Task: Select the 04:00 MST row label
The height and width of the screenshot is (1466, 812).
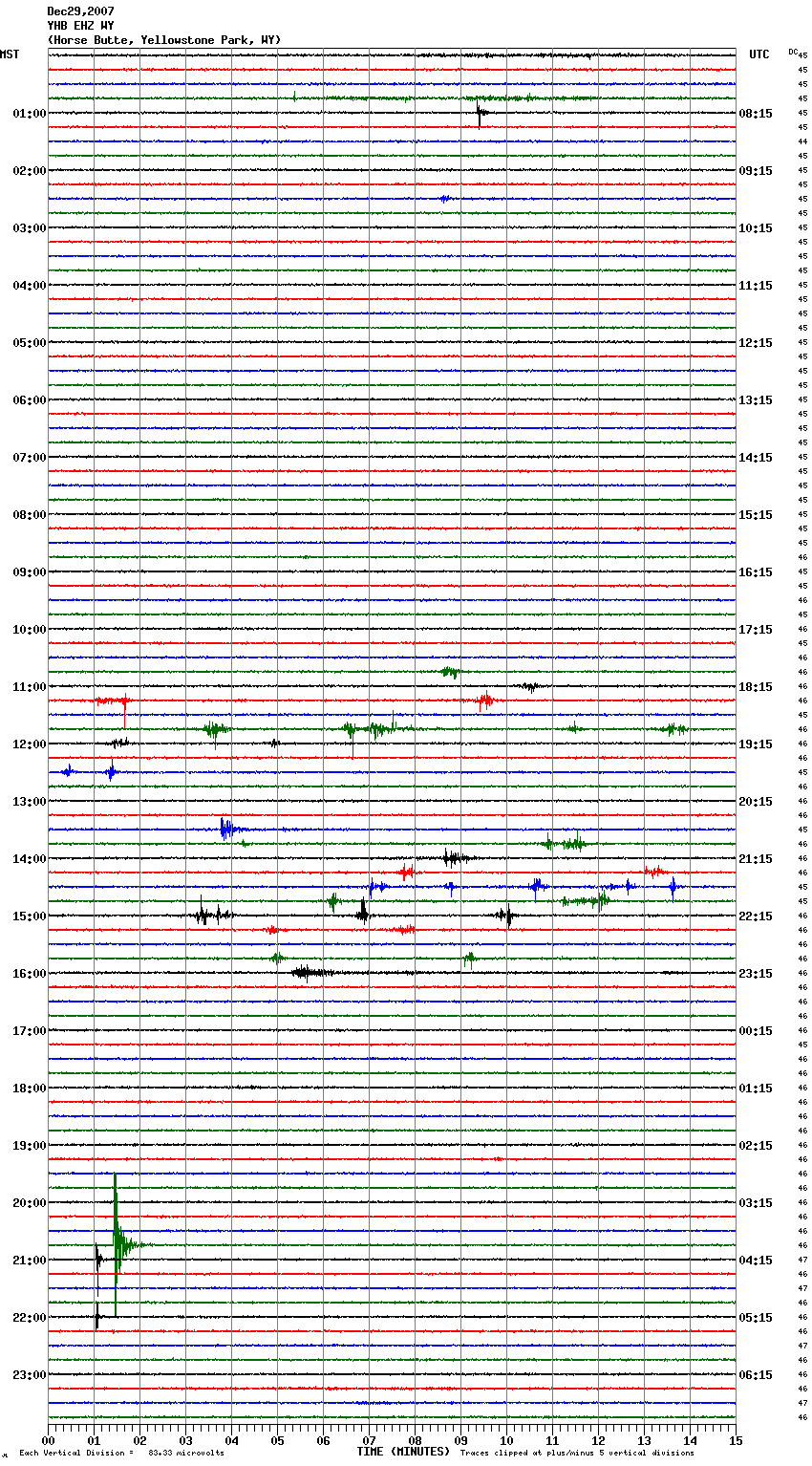Action: click(x=30, y=286)
